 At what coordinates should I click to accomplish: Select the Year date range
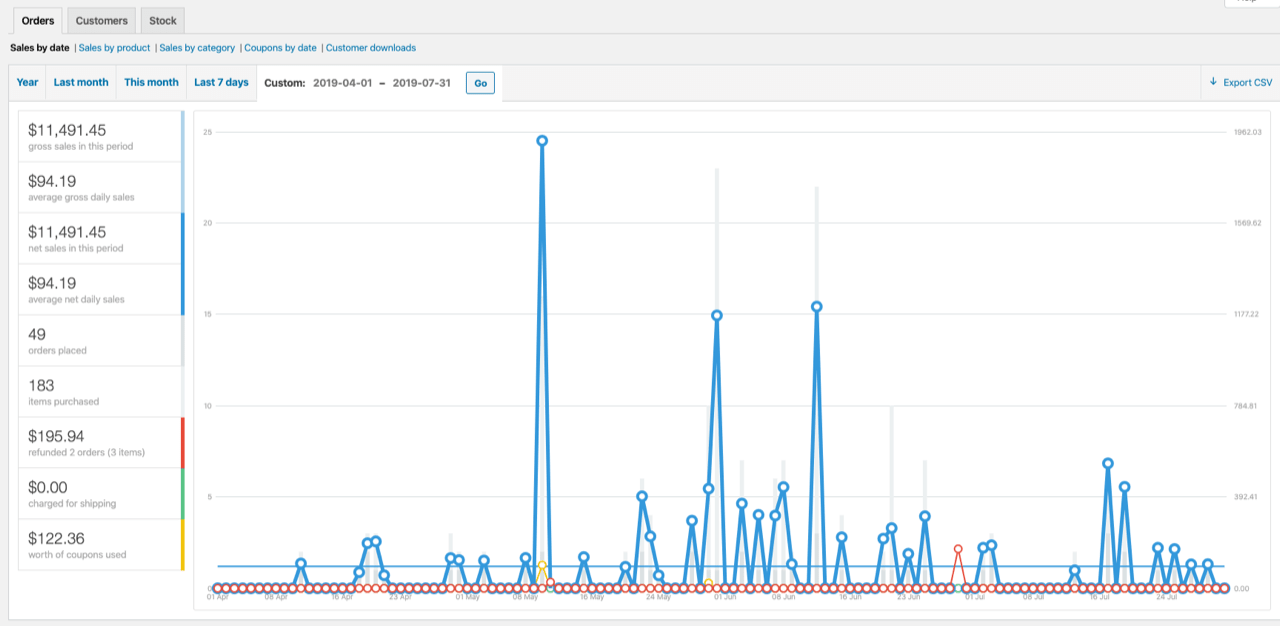[28, 83]
